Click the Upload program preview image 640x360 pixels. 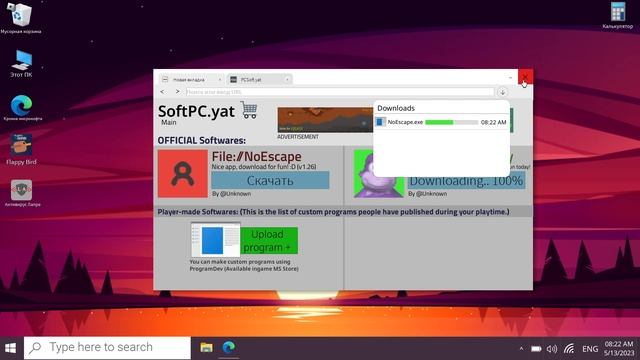pyautogui.click(x=216, y=240)
